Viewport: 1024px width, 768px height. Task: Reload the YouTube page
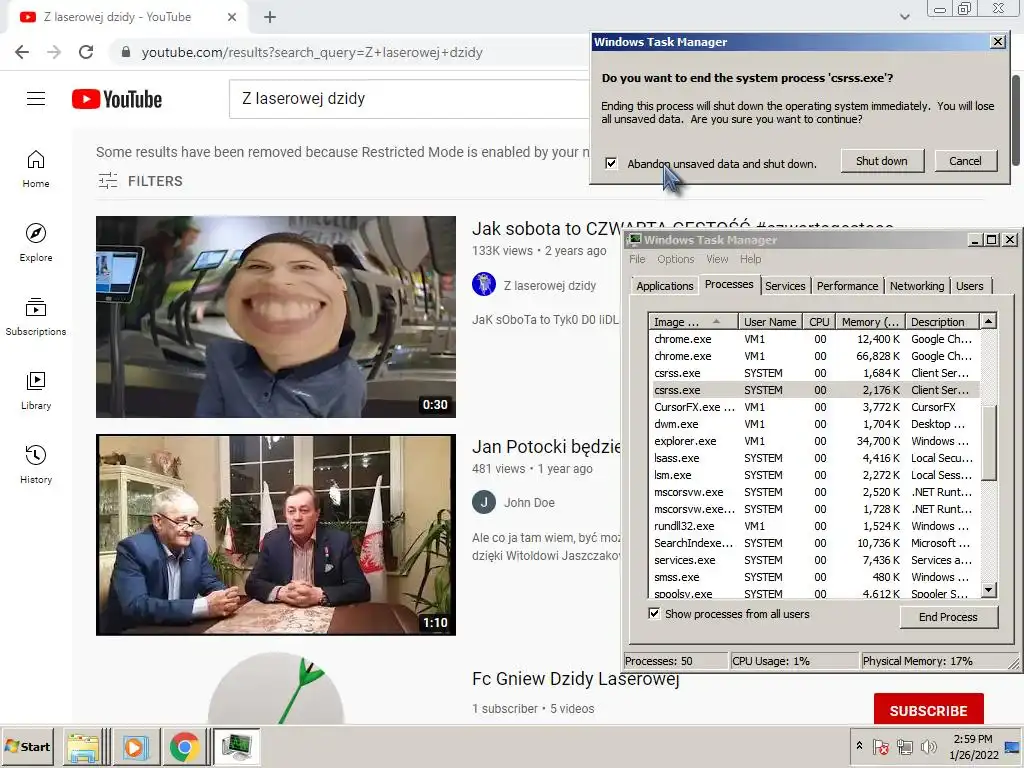pyautogui.click(x=86, y=52)
